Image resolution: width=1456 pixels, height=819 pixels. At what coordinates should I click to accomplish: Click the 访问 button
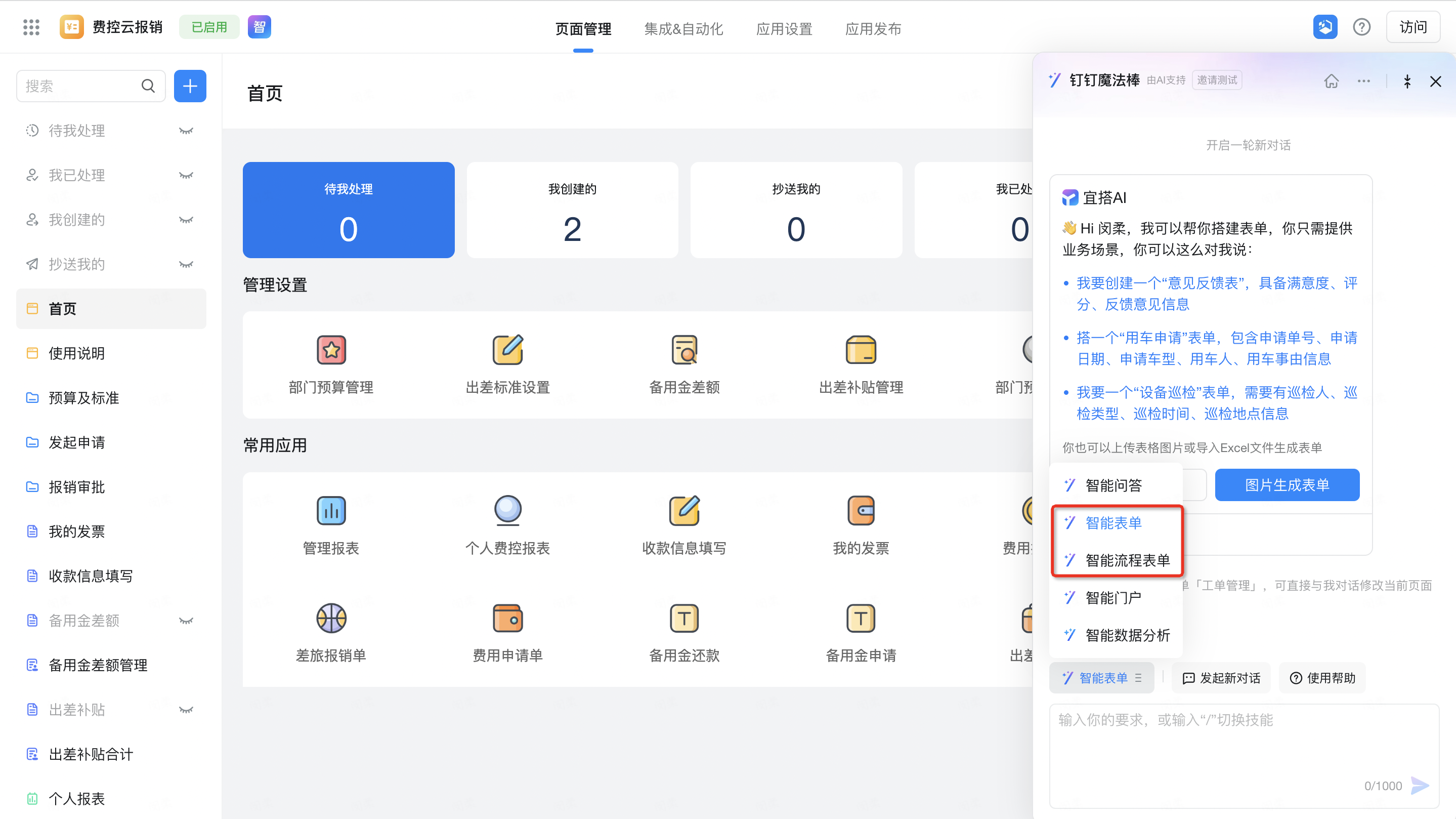(1413, 27)
